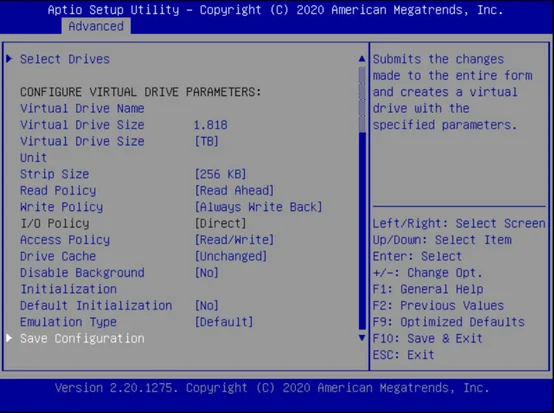
Task: Toggle Disable Background Initialization value [No]
Action: click(207, 273)
